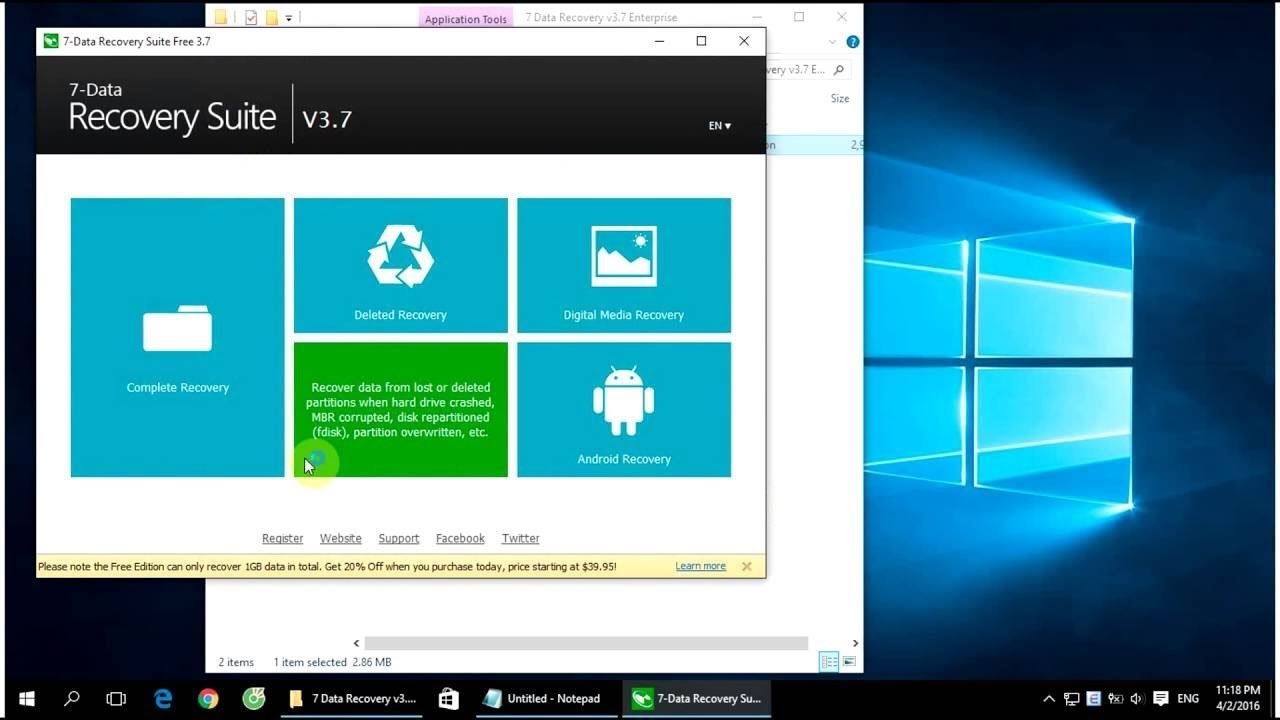The image size is (1280, 720).
Task: Click the blue E tray icon
Action: (1093, 699)
